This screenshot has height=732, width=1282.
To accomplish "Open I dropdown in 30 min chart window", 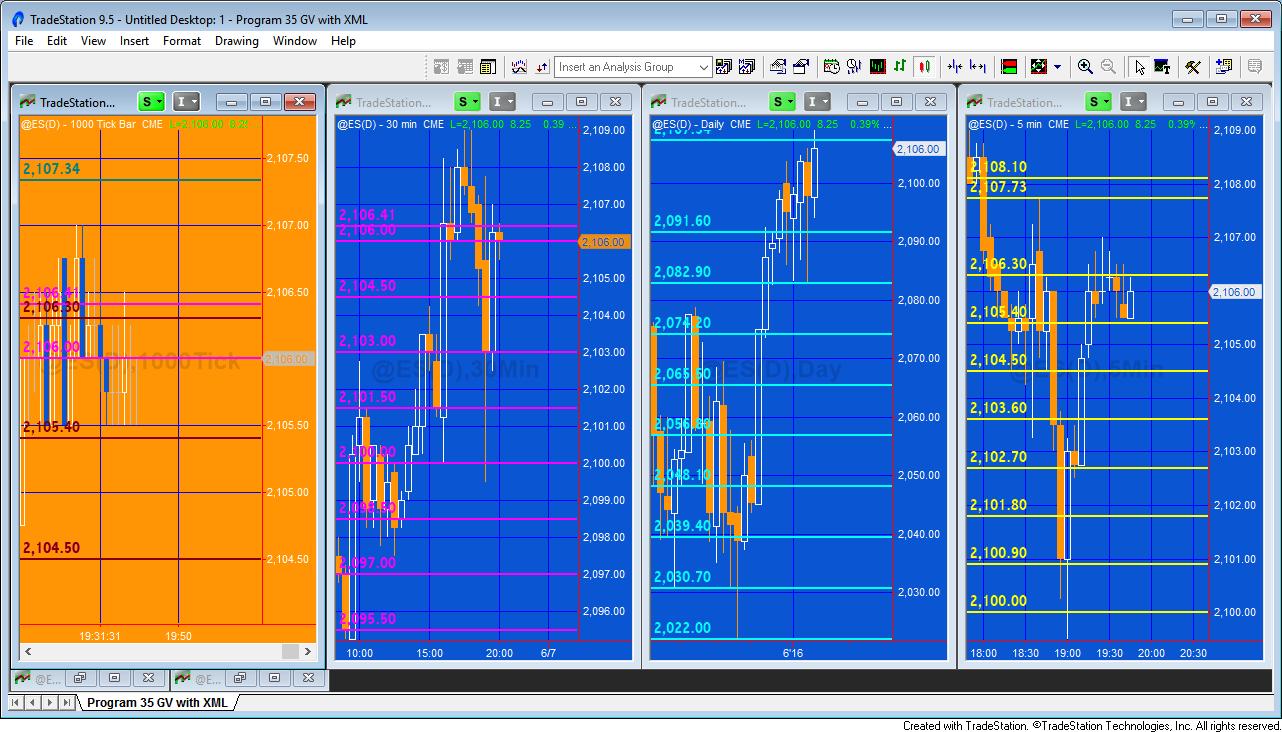I will click(502, 102).
